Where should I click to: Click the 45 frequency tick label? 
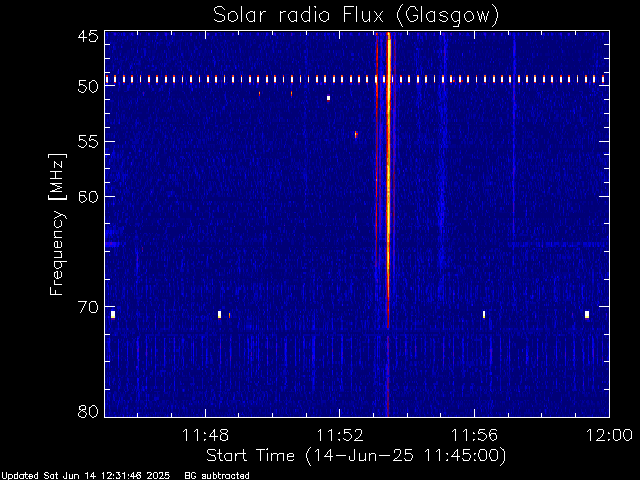[x=88, y=36]
